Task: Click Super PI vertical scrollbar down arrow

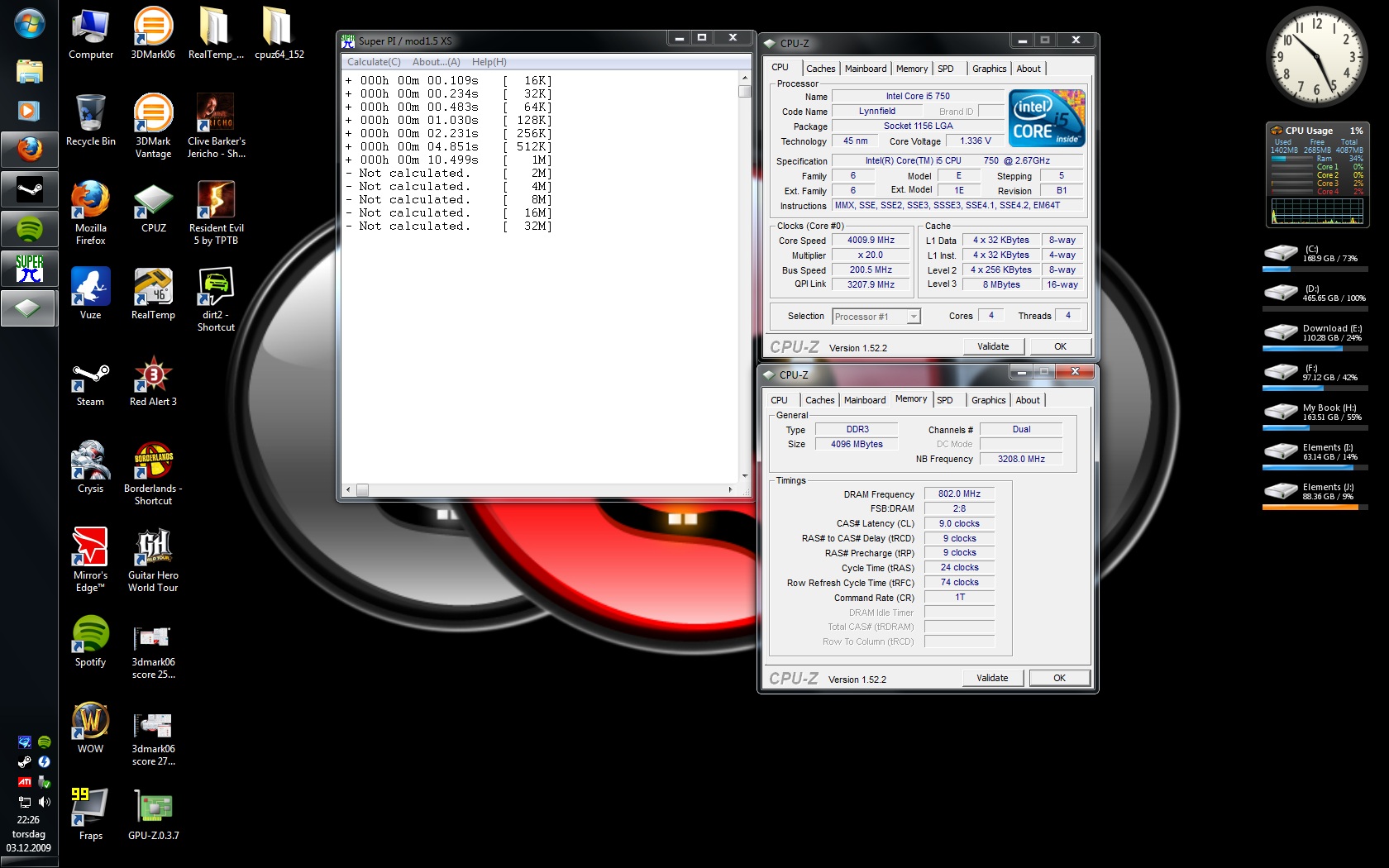Action: (x=745, y=476)
